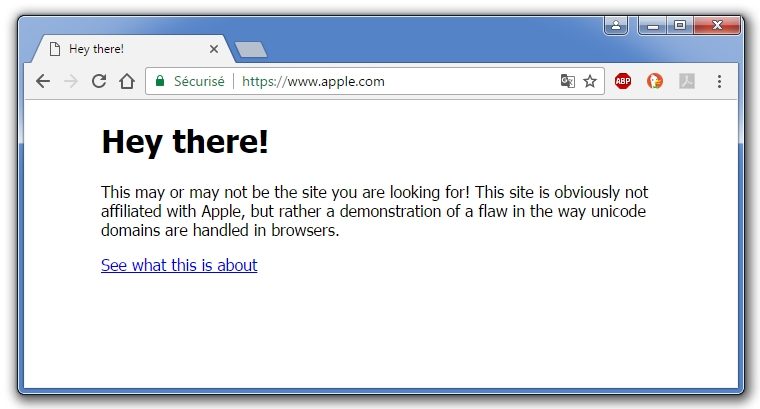Open the translate page icon

point(568,82)
